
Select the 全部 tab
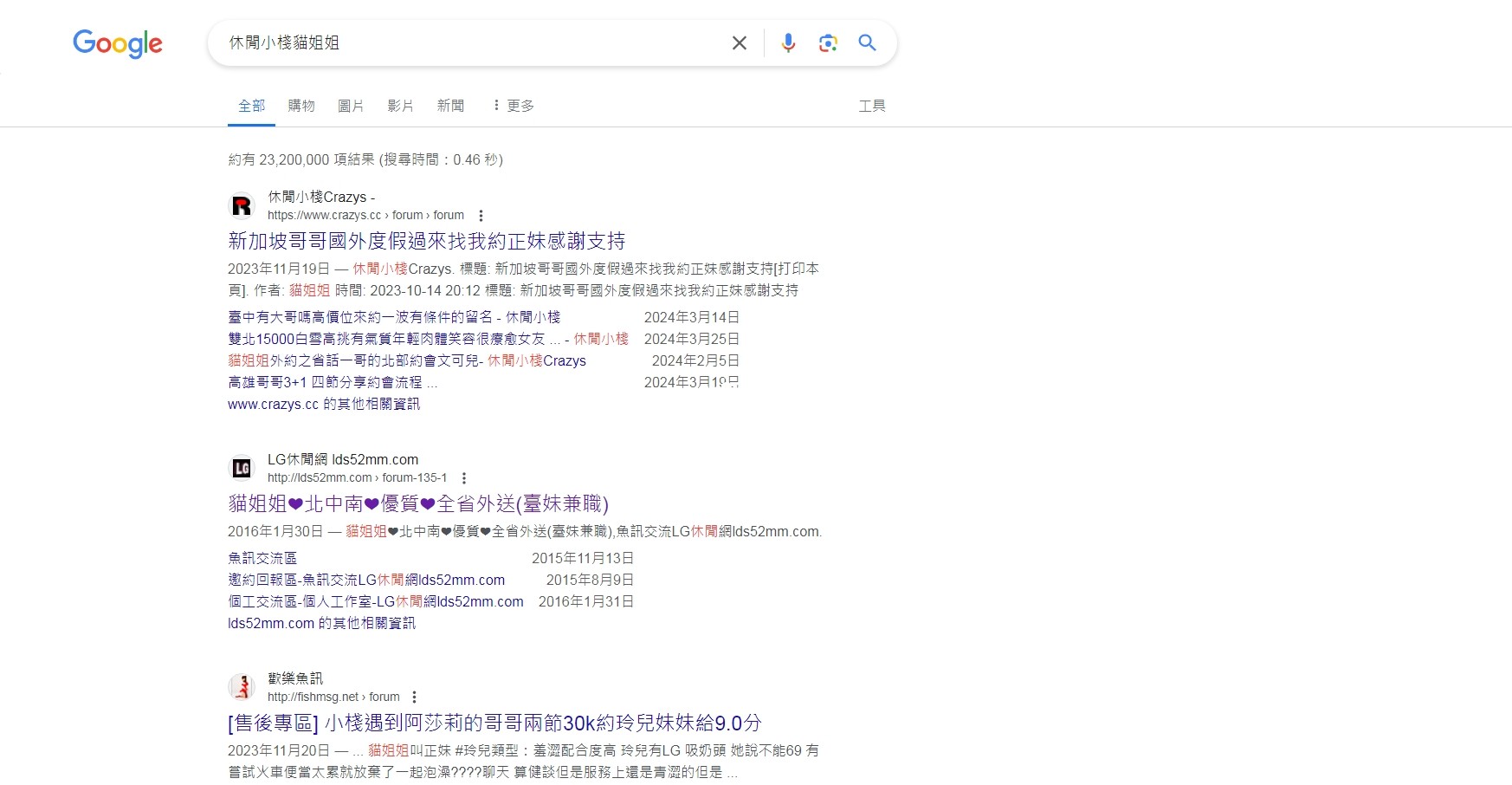[251, 106]
